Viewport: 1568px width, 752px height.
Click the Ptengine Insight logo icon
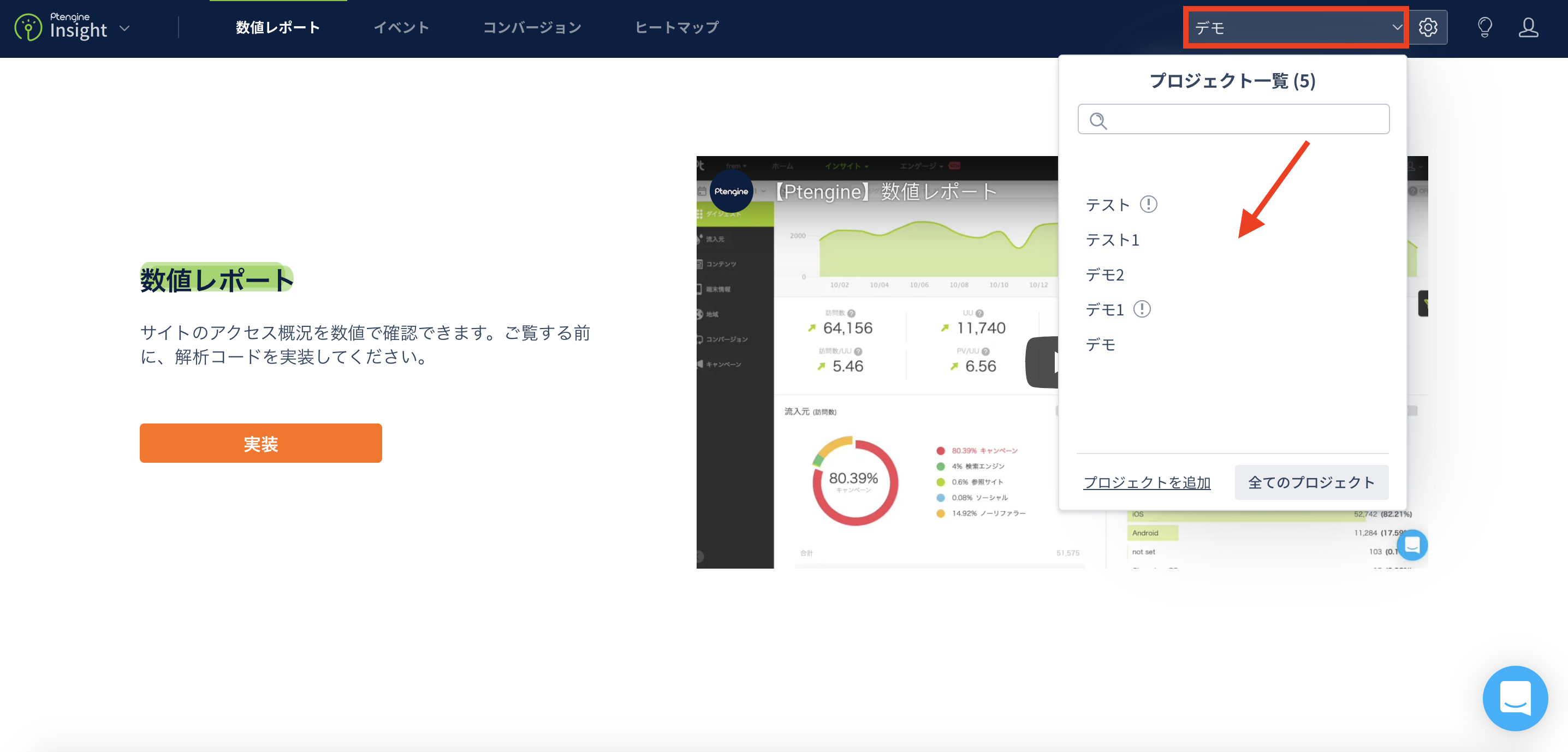[x=28, y=28]
